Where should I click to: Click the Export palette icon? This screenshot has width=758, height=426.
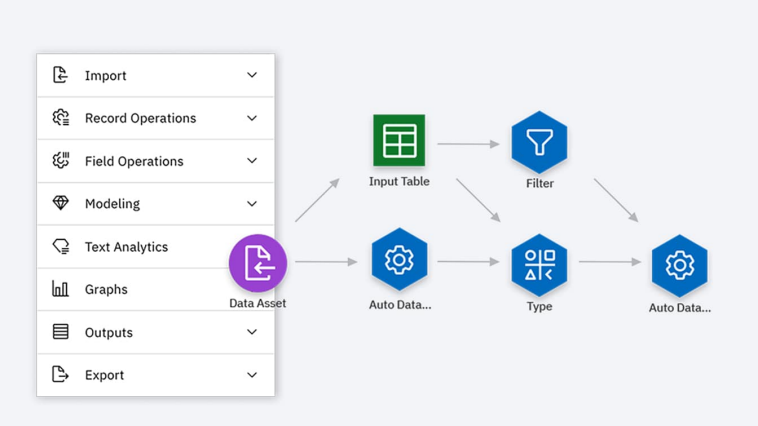click(61, 375)
